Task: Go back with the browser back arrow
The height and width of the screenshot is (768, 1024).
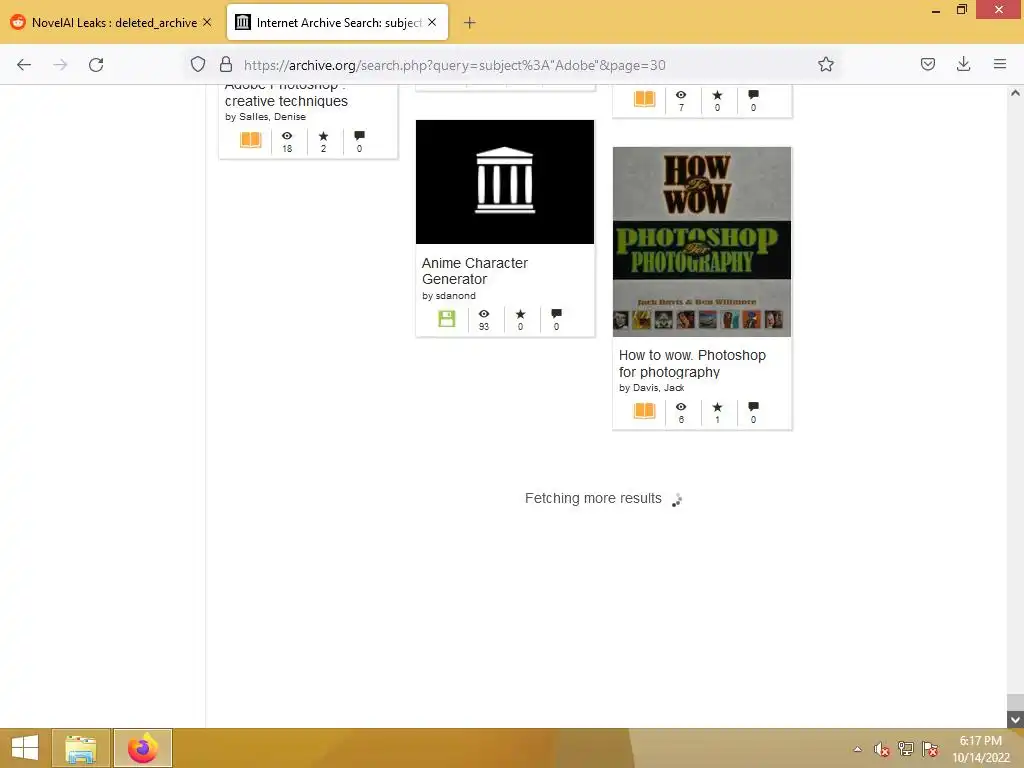Action: 24,65
